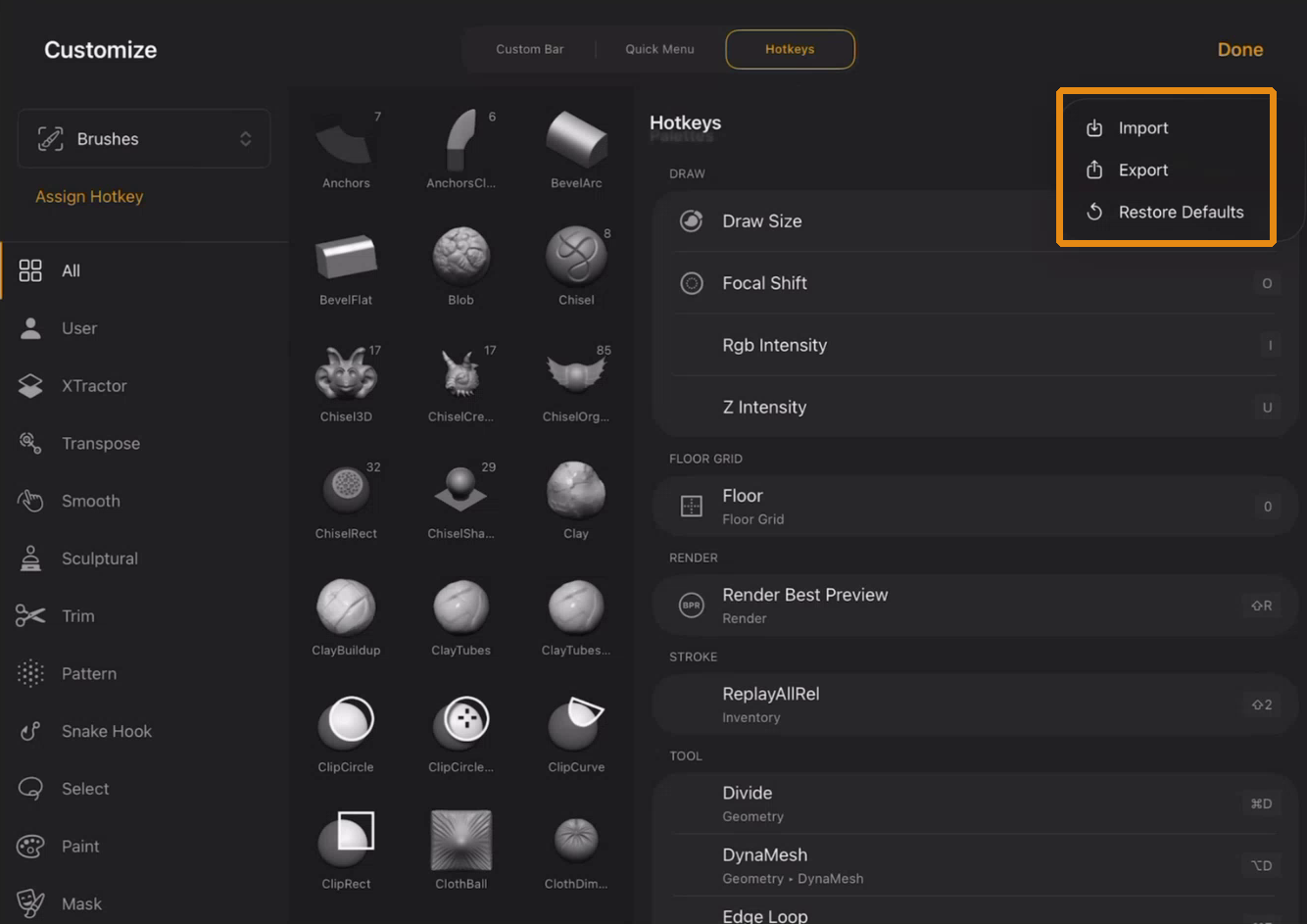Select the ClothBall brush

(460, 849)
